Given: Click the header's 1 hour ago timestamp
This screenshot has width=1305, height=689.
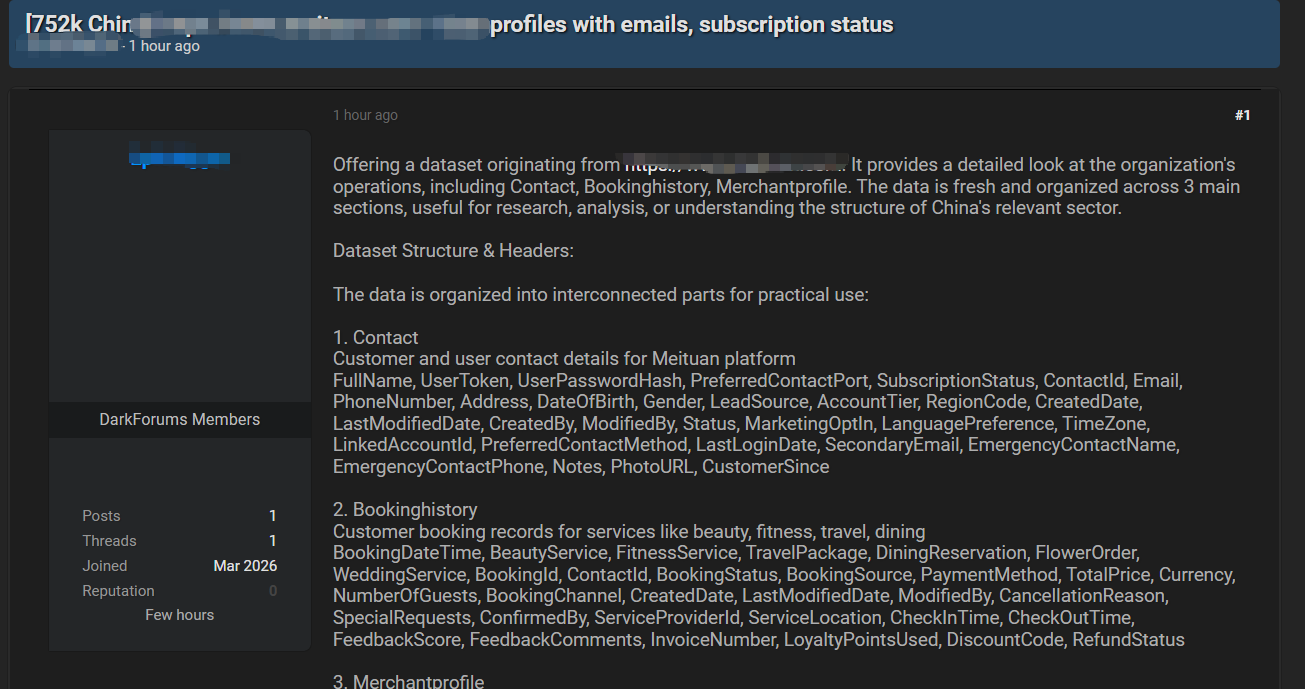Looking at the screenshot, I should (x=164, y=47).
